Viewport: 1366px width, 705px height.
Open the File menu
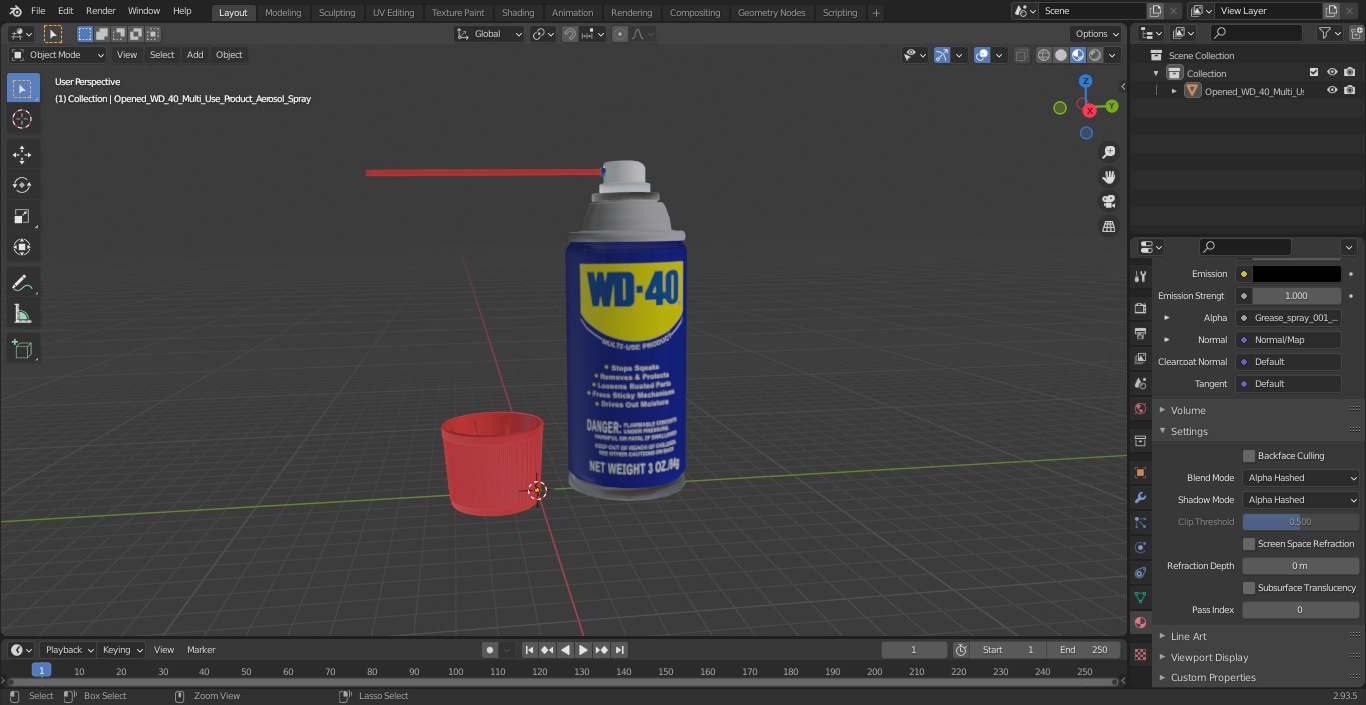[x=38, y=11]
